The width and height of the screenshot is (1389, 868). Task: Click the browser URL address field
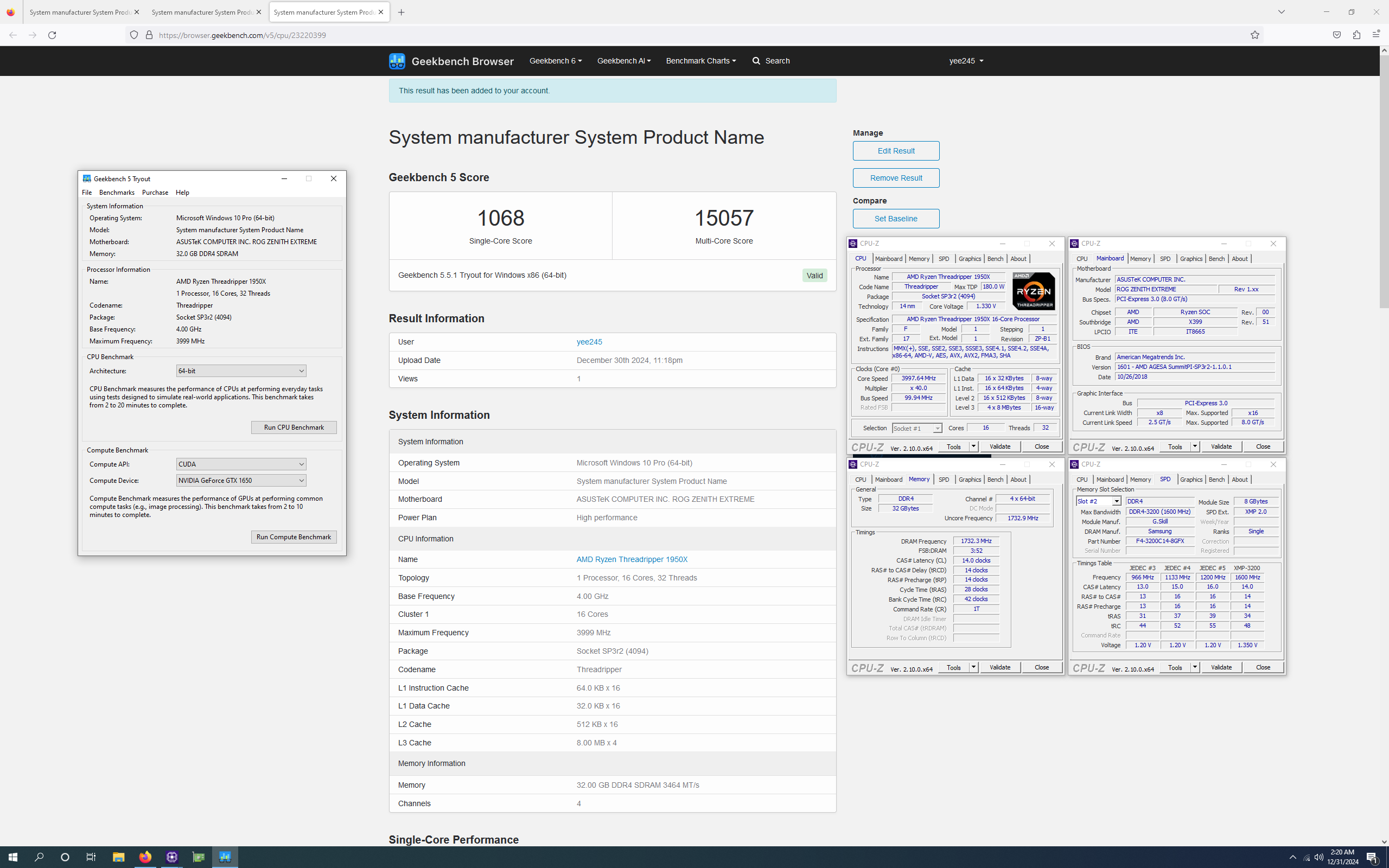coord(694,35)
